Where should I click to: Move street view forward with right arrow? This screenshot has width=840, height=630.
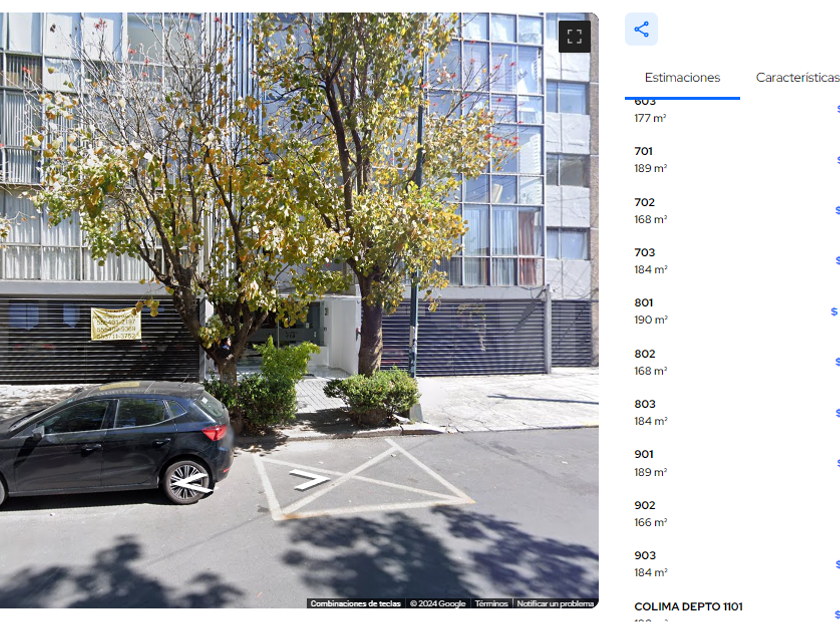point(310,479)
